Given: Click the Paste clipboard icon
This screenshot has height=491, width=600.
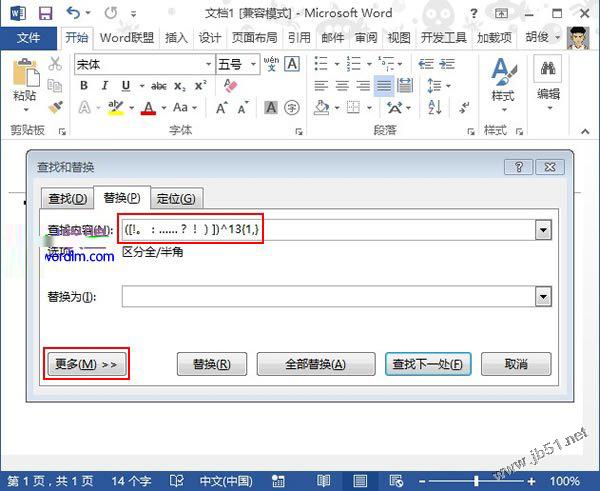Looking at the screenshot, I should pos(26,72).
